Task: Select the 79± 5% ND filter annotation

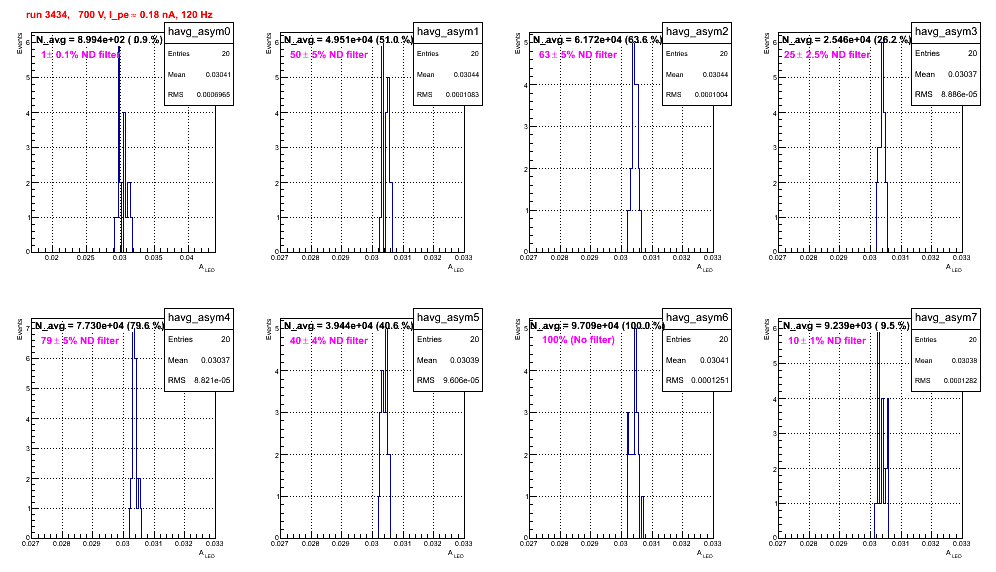Action: (x=80, y=341)
